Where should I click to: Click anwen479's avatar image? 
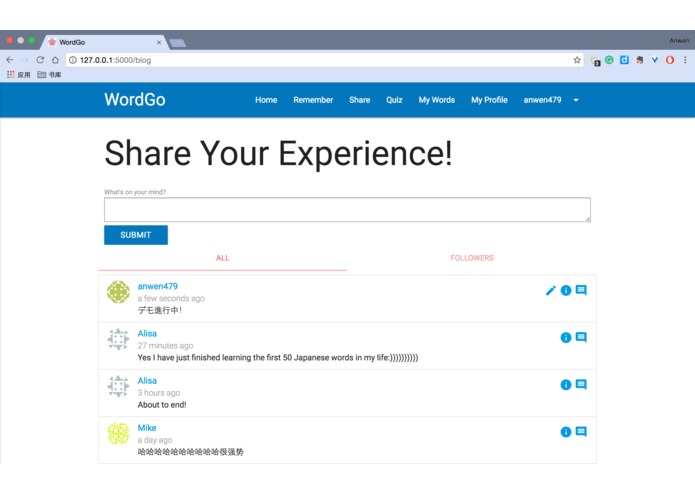pos(118,292)
